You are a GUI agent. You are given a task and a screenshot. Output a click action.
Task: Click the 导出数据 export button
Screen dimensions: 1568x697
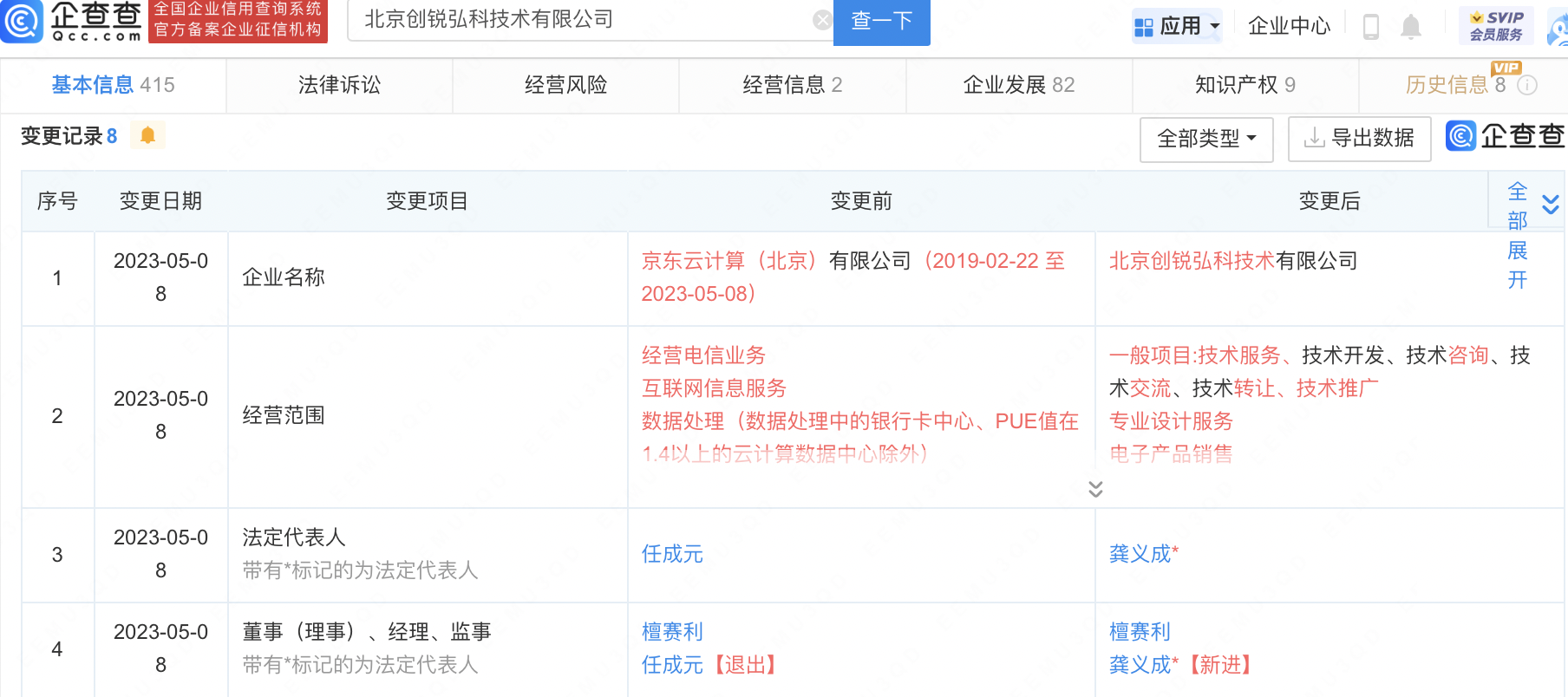click(1359, 139)
